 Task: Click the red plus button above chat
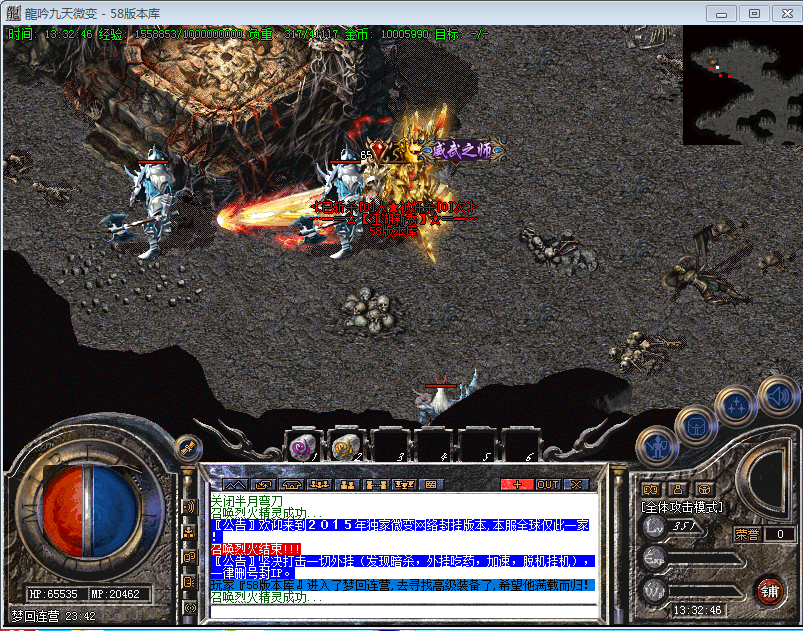[x=517, y=484]
